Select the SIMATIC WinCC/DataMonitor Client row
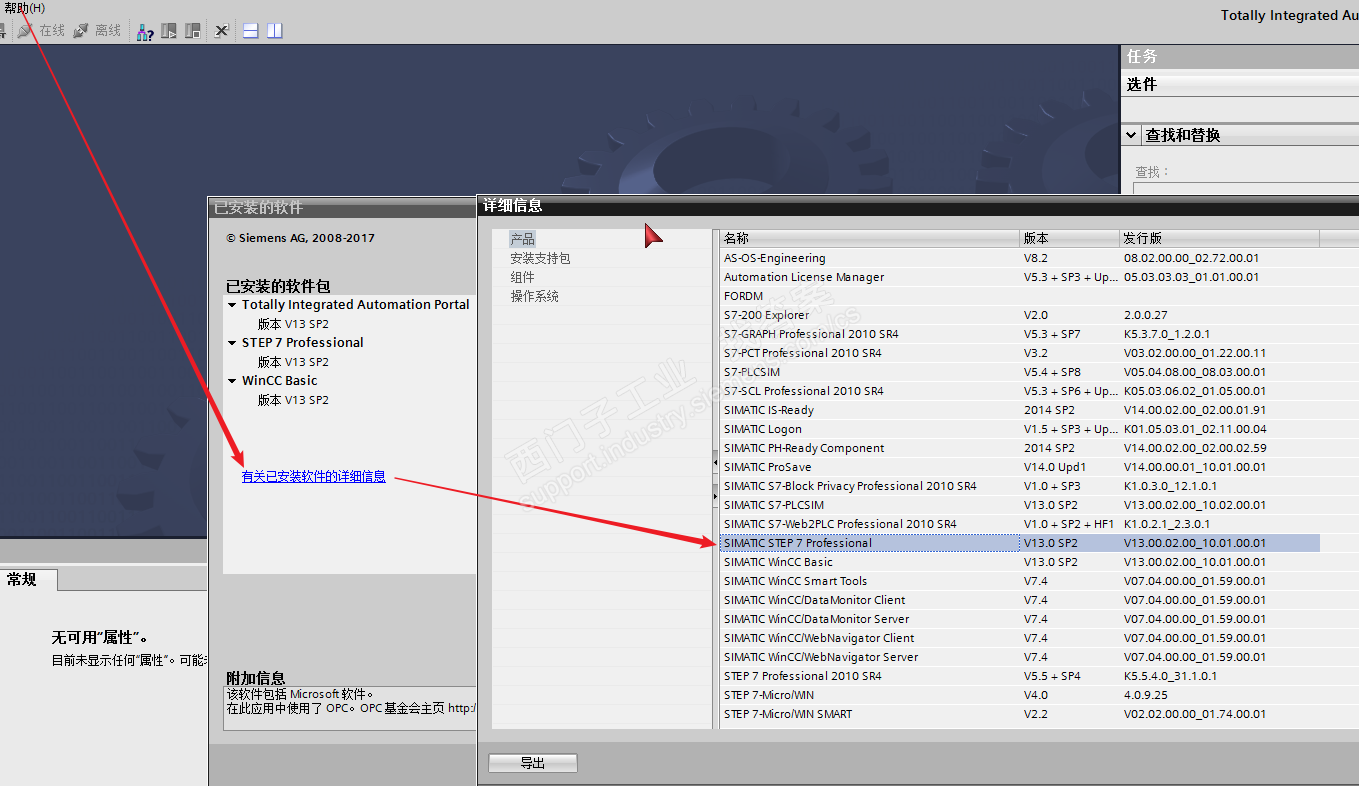The image size is (1359, 786). pos(1020,600)
